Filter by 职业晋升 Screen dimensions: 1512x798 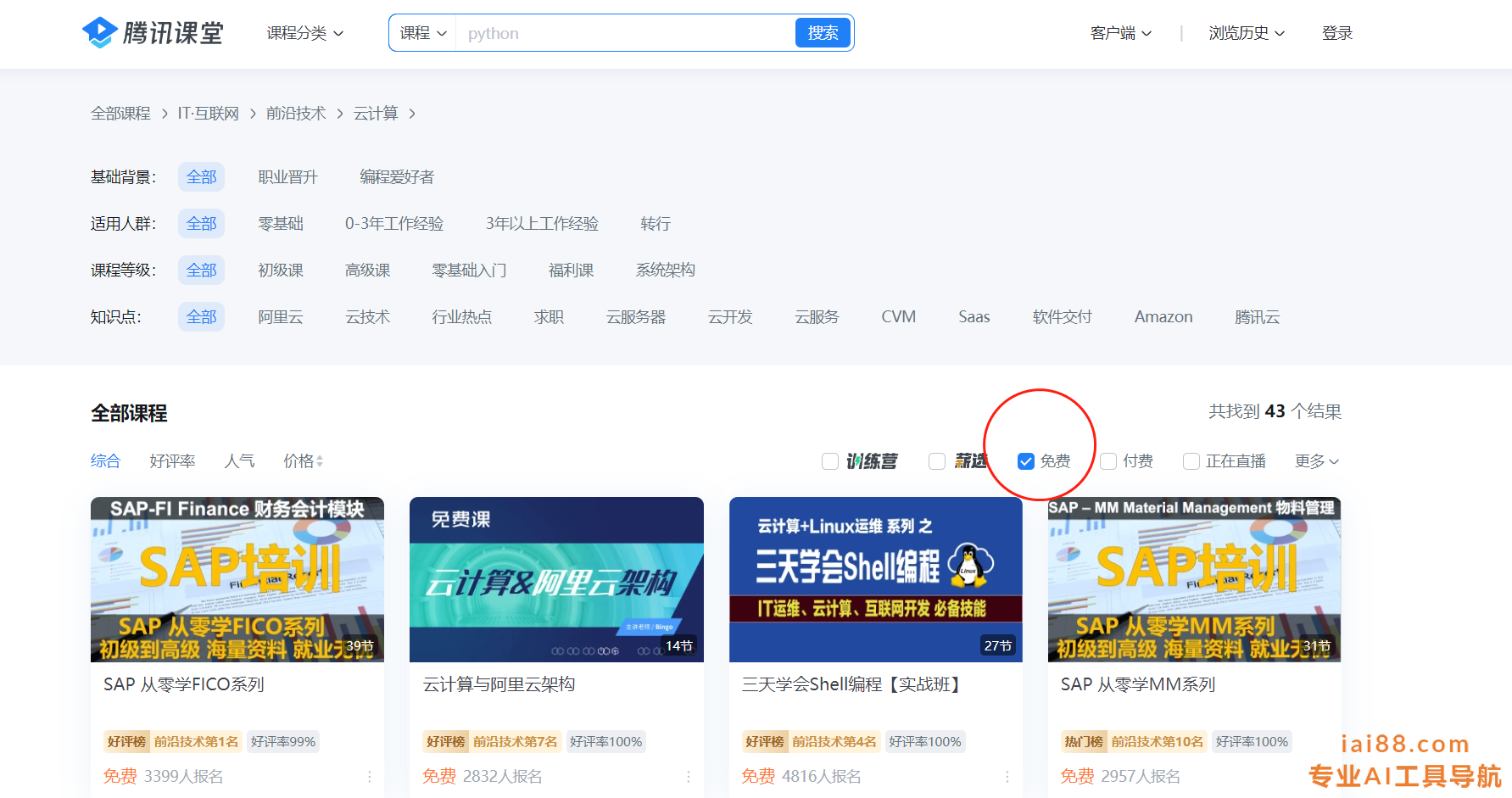coord(287,177)
